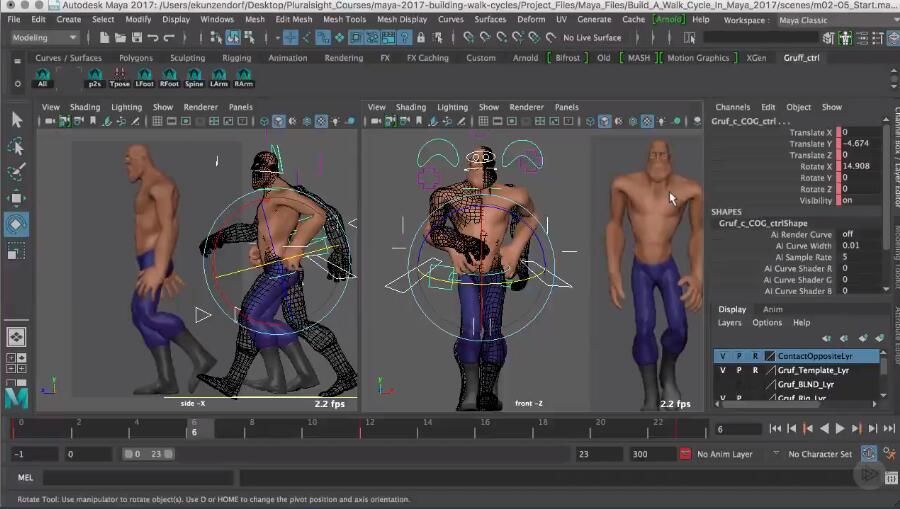Open the Modeling menu set dropdown
The height and width of the screenshot is (509, 900).
[x=44, y=38]
